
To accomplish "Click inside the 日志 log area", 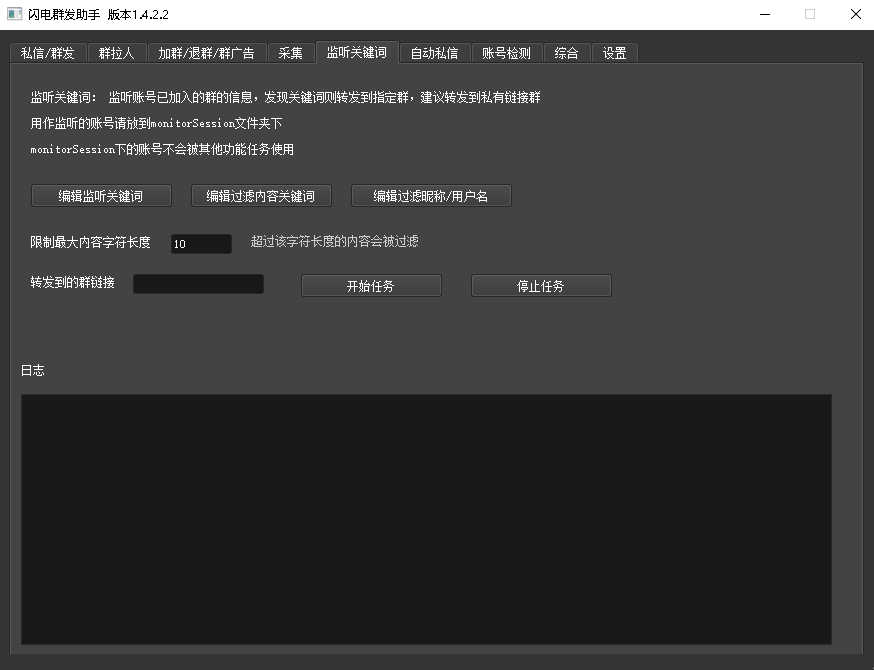I will pos(426,518).
